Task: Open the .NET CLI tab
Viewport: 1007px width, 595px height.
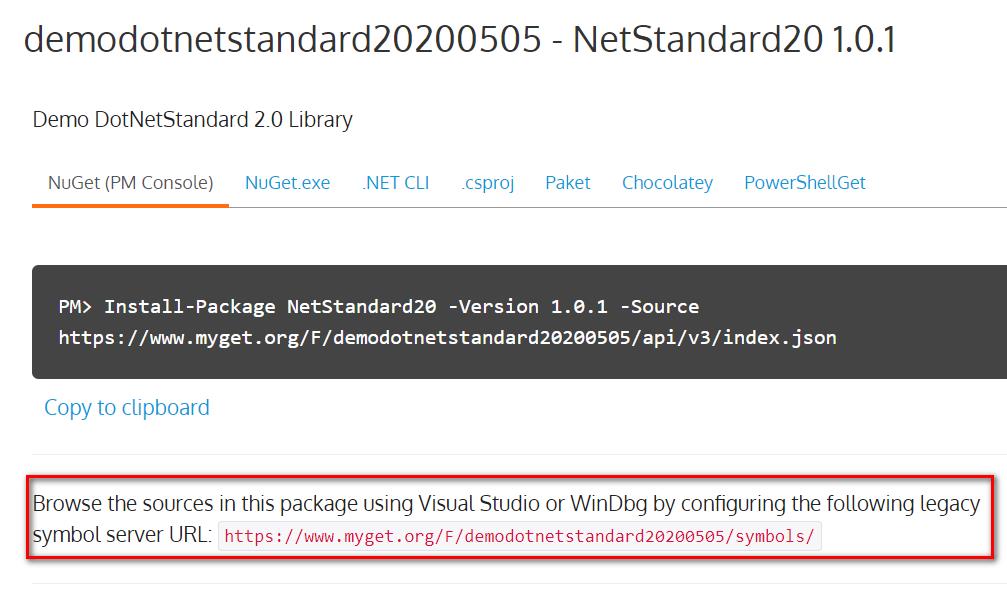Action: click(395, 183)
